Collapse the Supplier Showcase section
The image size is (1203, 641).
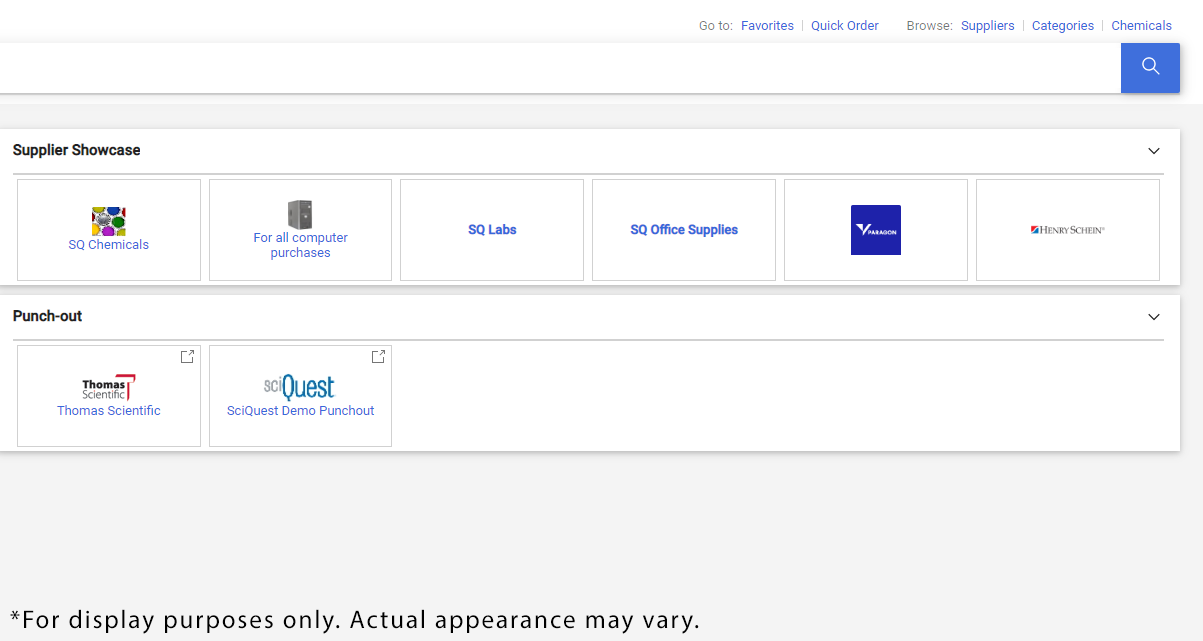click(x=1154, y=151)
